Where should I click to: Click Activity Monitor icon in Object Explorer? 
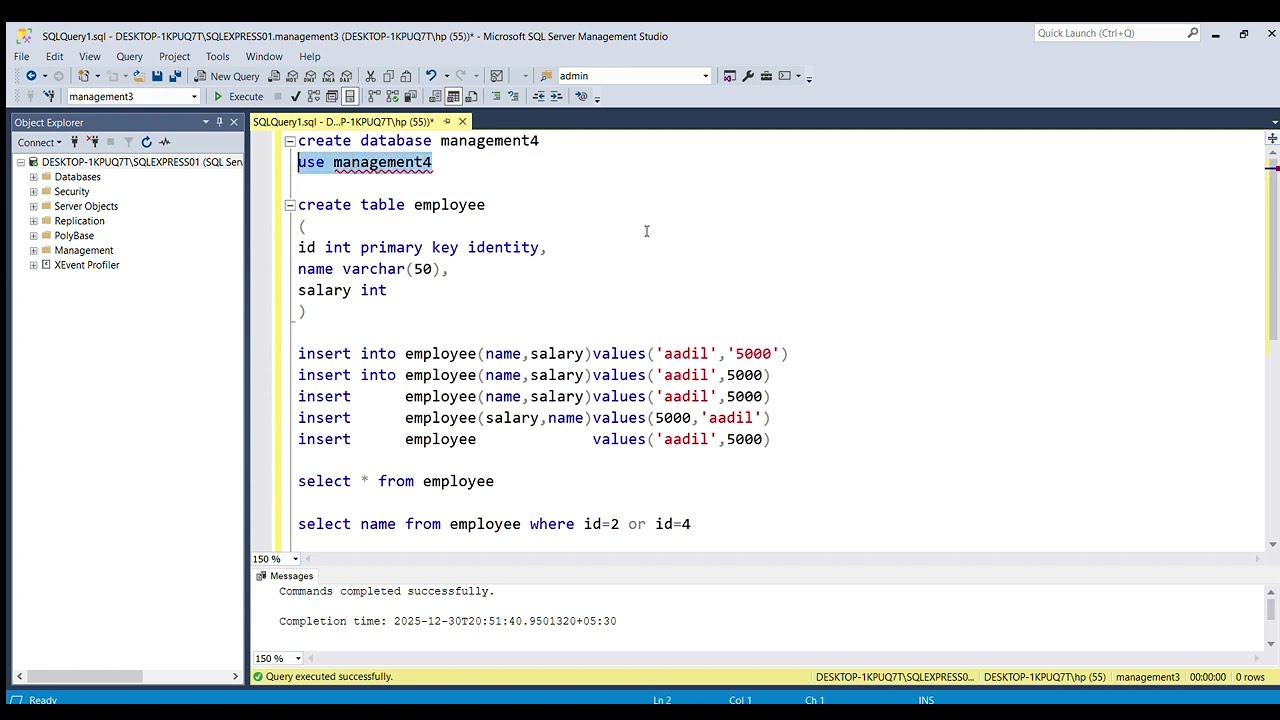[x=165, y=142]
